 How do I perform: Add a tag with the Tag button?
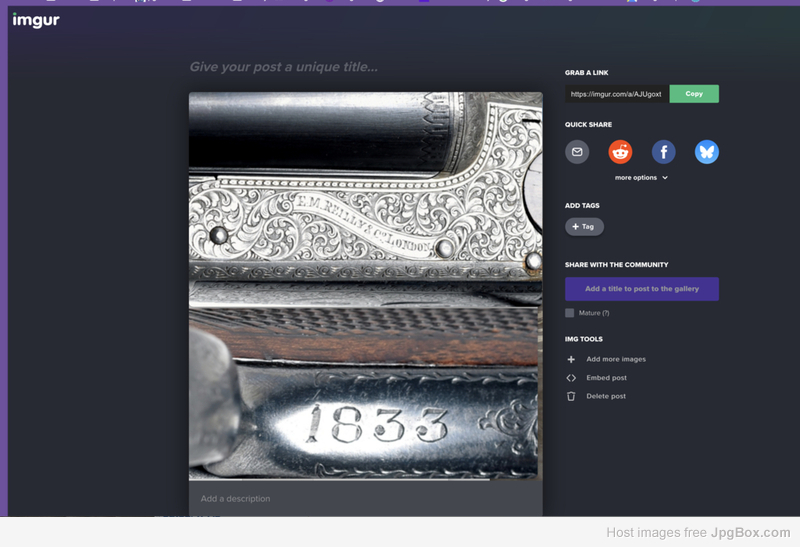point(584,227)
